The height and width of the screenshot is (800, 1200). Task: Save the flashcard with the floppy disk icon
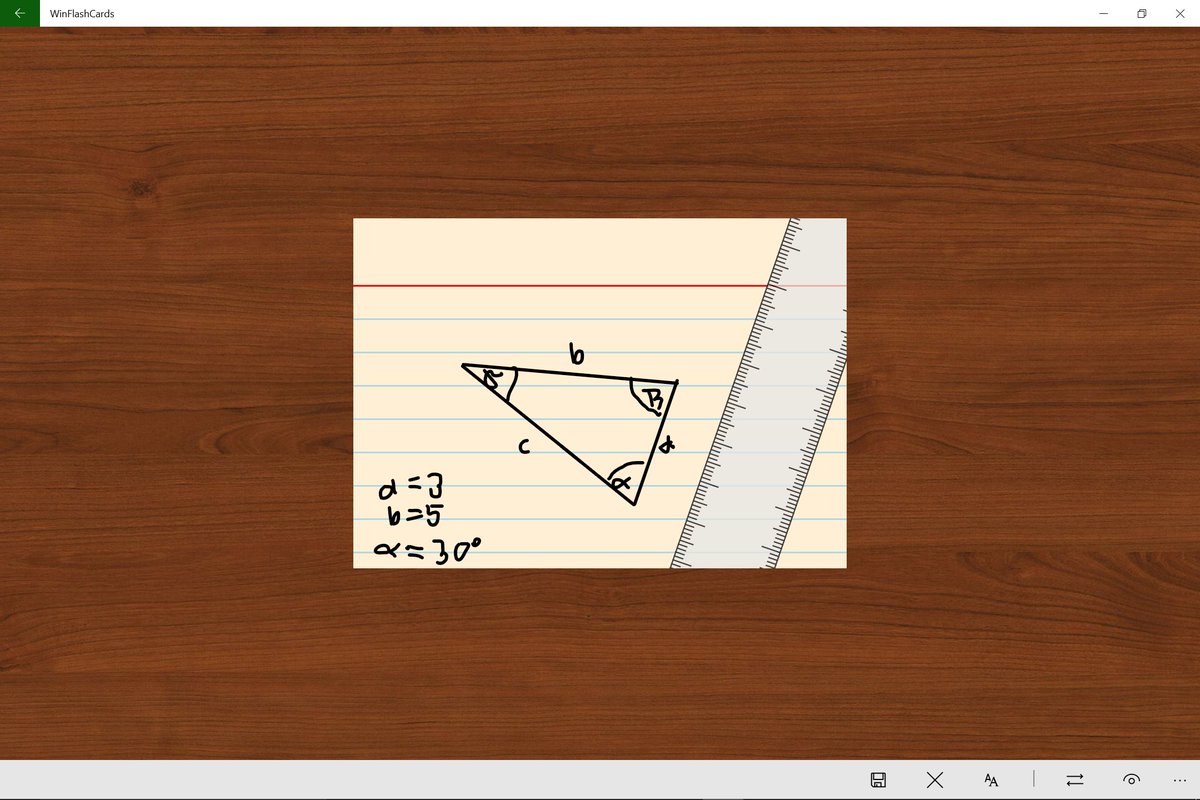coord(878,780)
